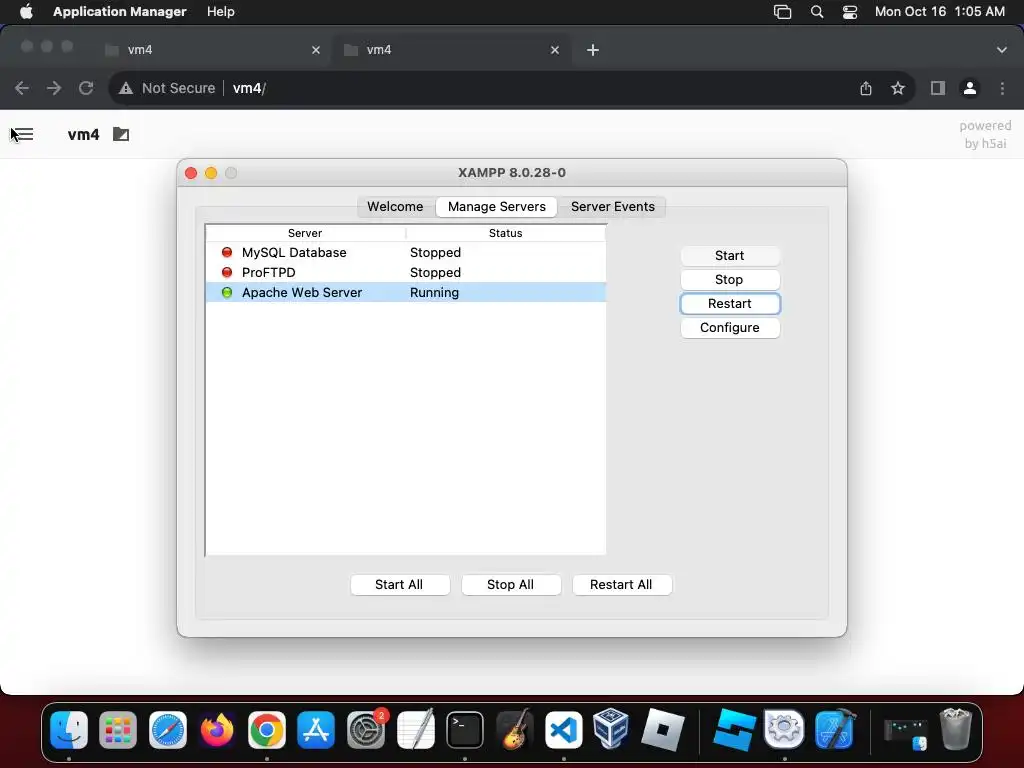
Task: Open GarageBand from the Dock
Action: pyautogui.click(x=514, y=729)
